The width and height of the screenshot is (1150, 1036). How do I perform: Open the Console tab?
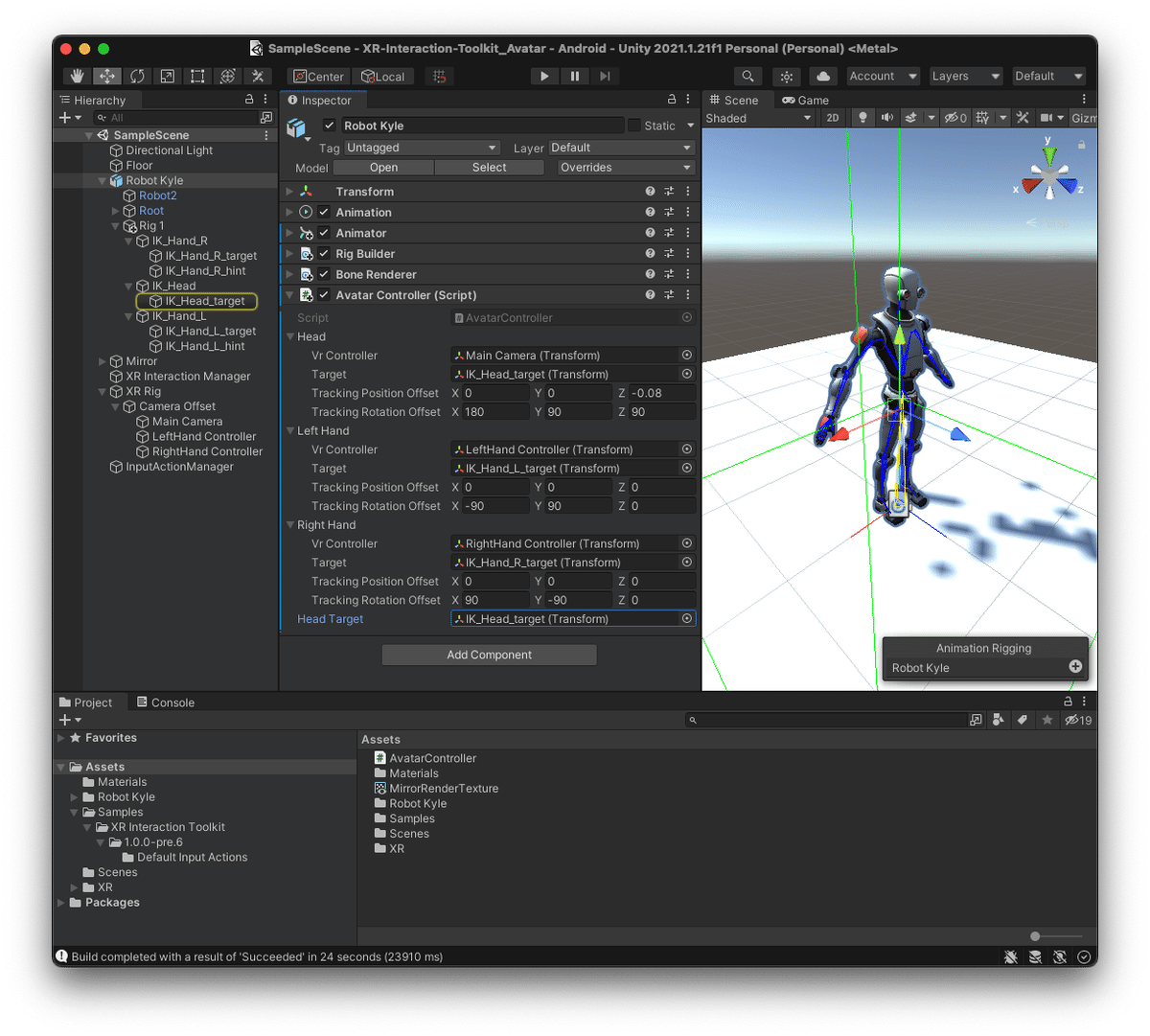tap(165, 702)
